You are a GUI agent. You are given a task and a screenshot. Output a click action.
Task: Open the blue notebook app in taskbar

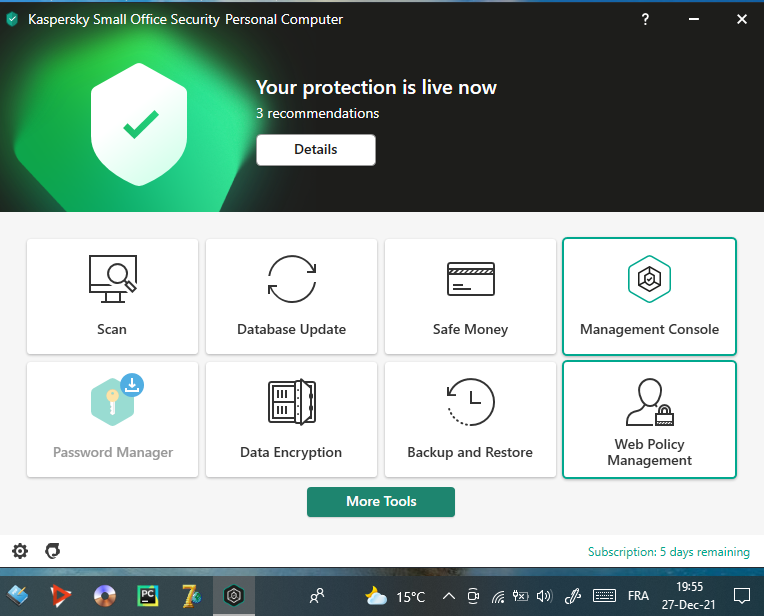[x=18, y=596]
